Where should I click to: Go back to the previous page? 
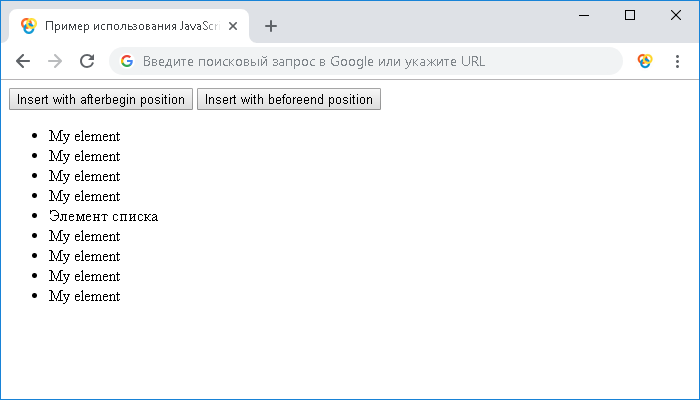click(23, 61)
